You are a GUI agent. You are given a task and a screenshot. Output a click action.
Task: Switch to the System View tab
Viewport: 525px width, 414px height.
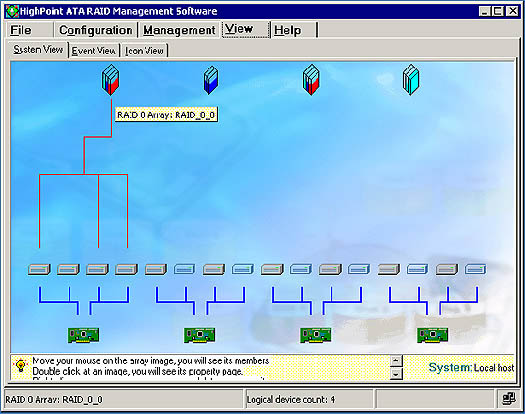tap(38, 50)
